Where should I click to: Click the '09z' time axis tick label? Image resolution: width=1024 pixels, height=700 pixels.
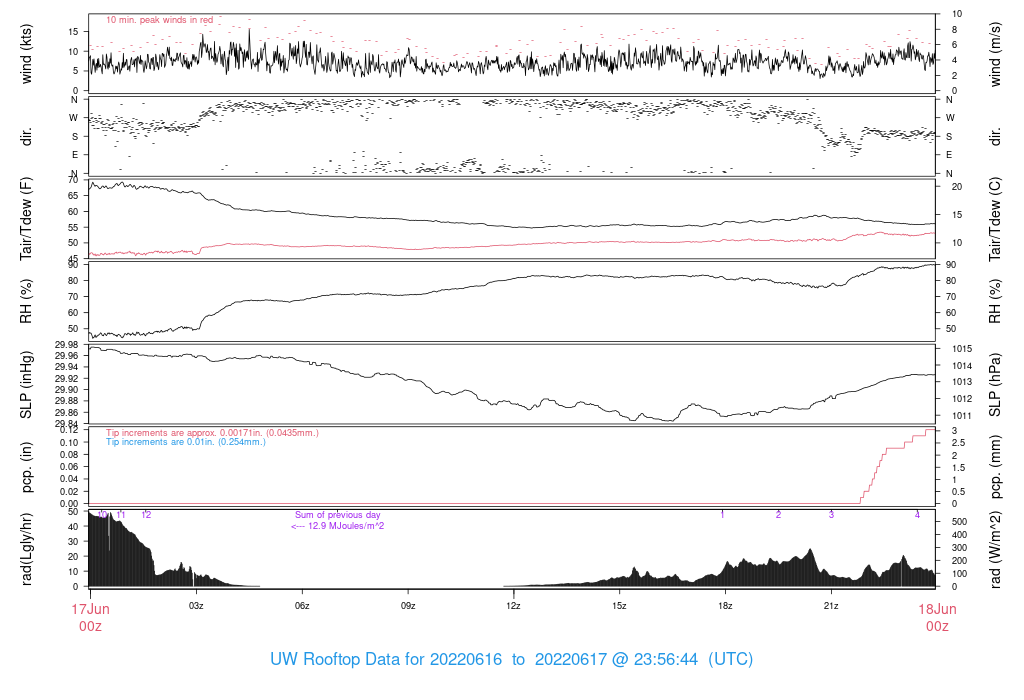(x=408, y=606)
